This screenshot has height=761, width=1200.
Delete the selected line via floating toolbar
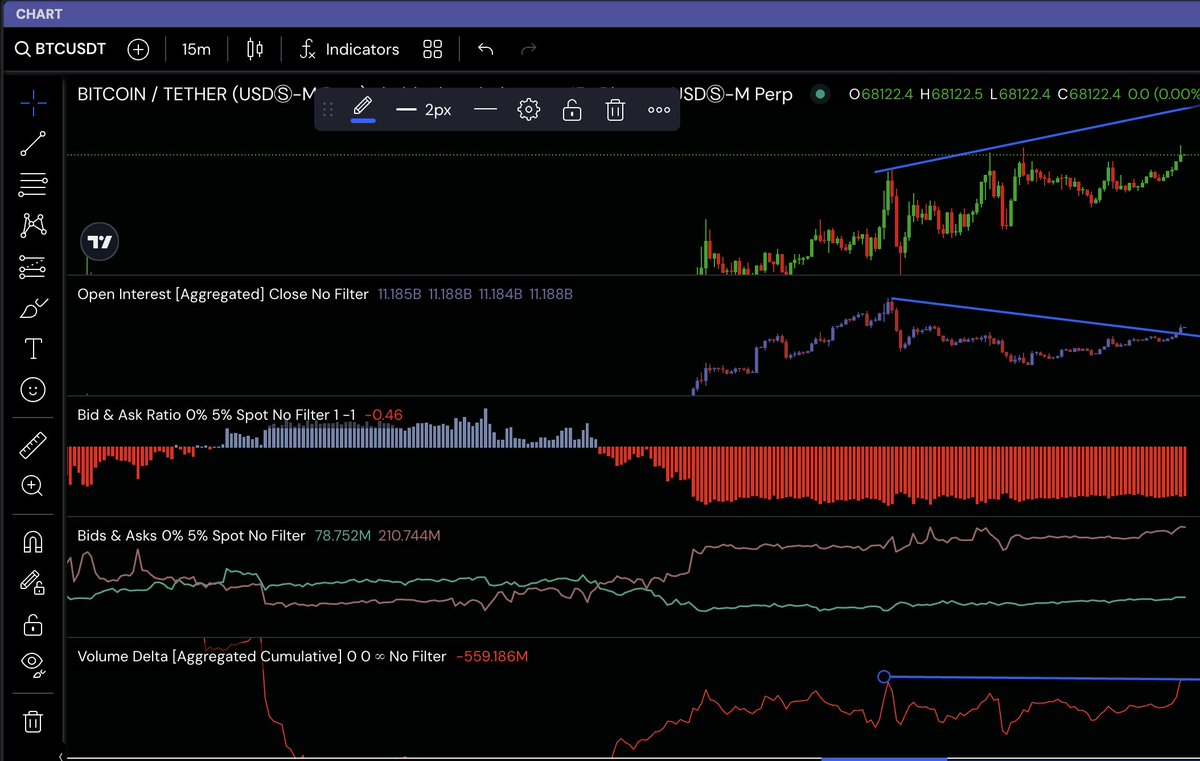pos(615,110)
